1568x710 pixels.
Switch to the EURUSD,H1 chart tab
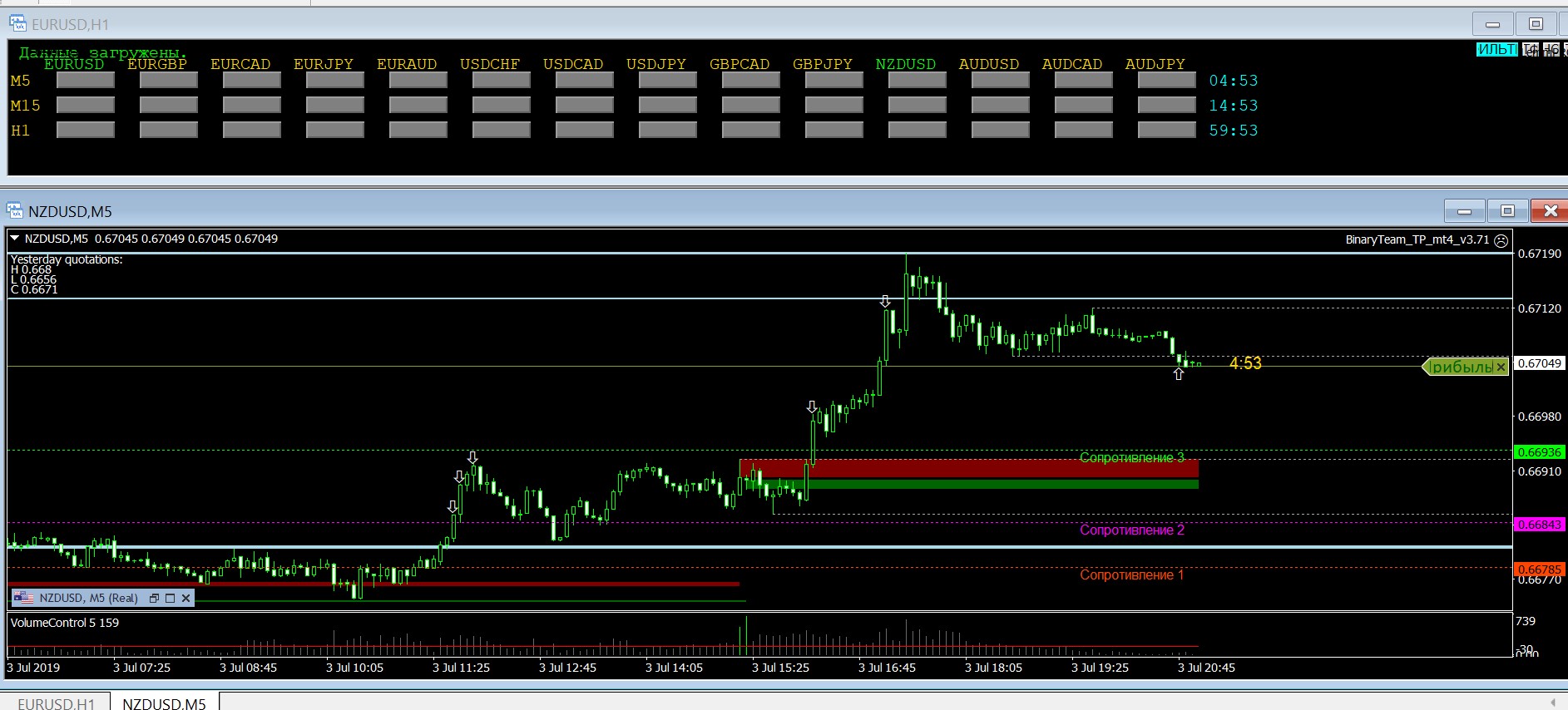56,703
